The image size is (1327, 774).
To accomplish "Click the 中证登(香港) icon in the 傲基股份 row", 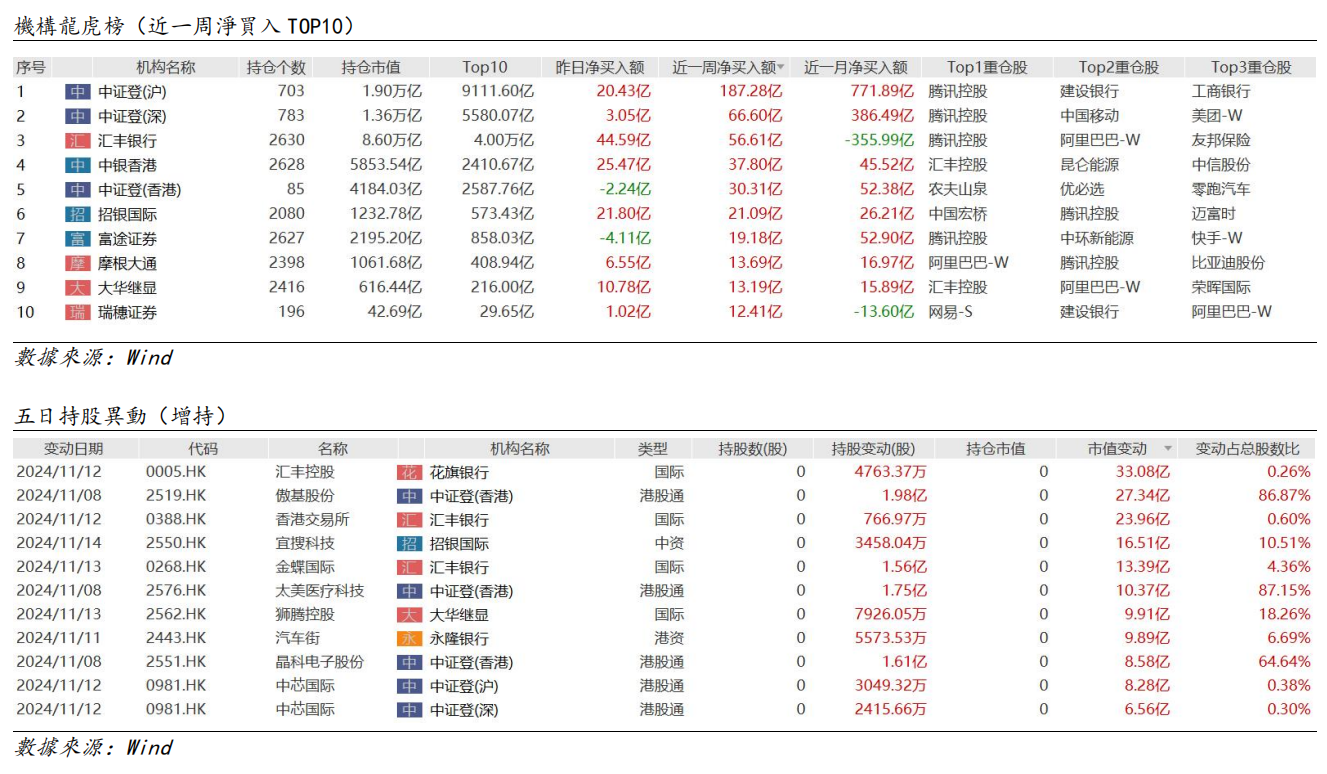I will (x=409, y=496).
